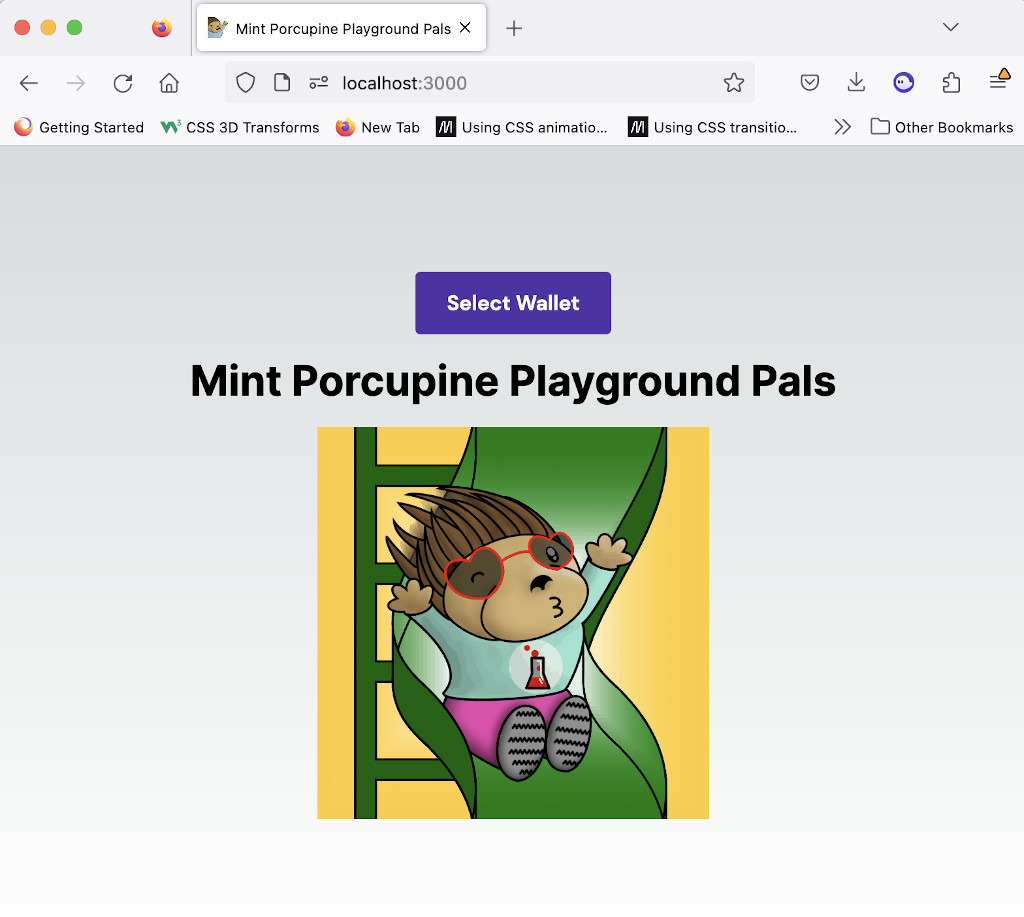Screen dimensions: 1024x917
Task: Bookmark this page with star icon
Action: point(734,82)
